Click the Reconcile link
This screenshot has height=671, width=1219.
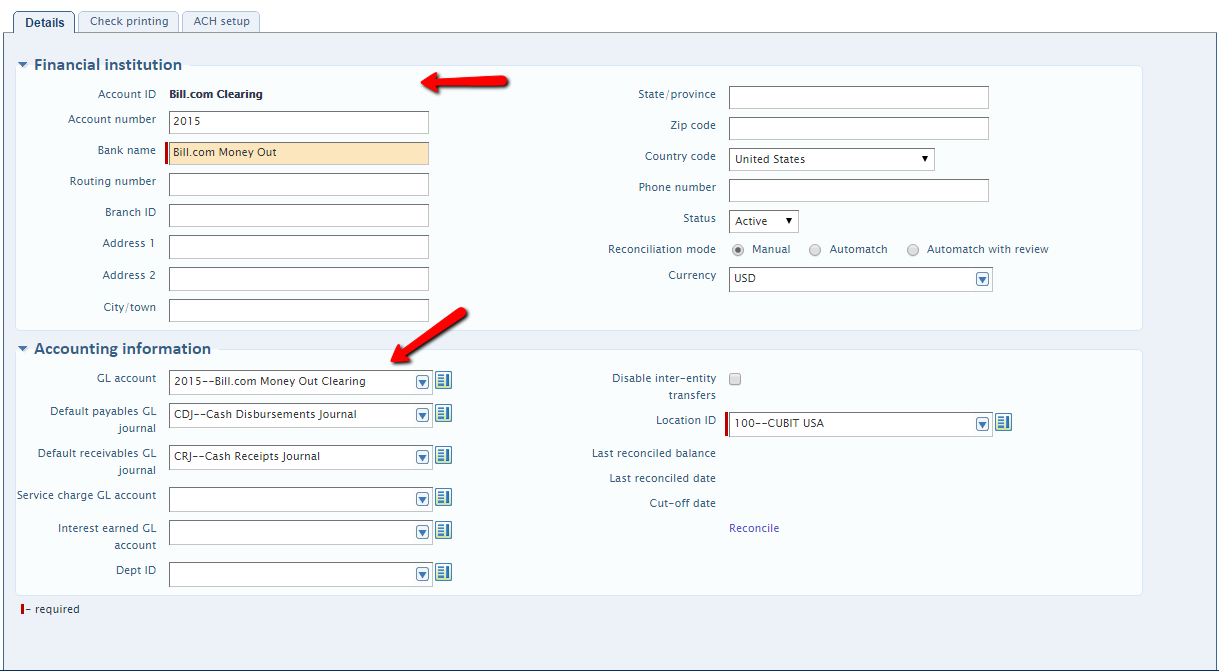pyautogui.click(x=754, y=528)
